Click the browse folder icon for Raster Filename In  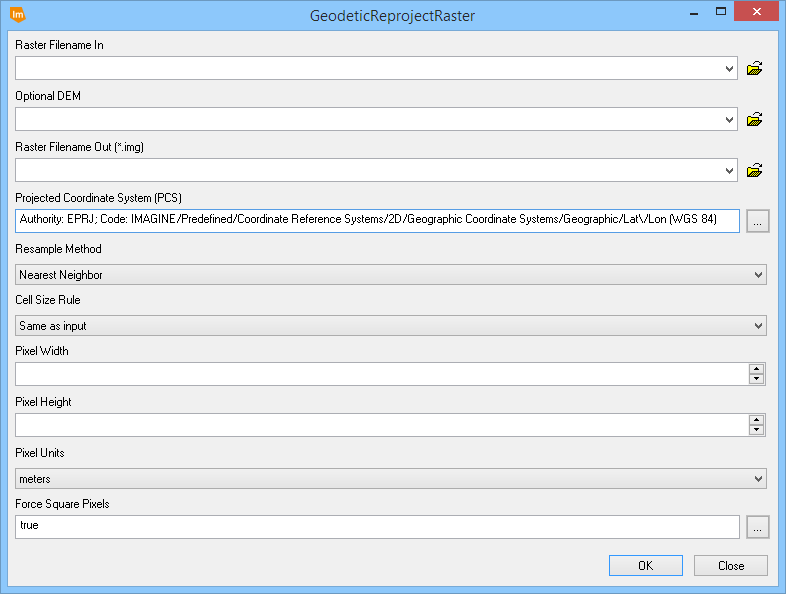[x=755, y=69]
